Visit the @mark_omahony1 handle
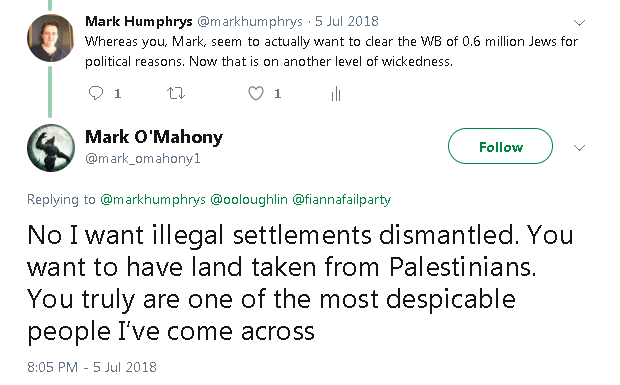 tap(143, 159)
